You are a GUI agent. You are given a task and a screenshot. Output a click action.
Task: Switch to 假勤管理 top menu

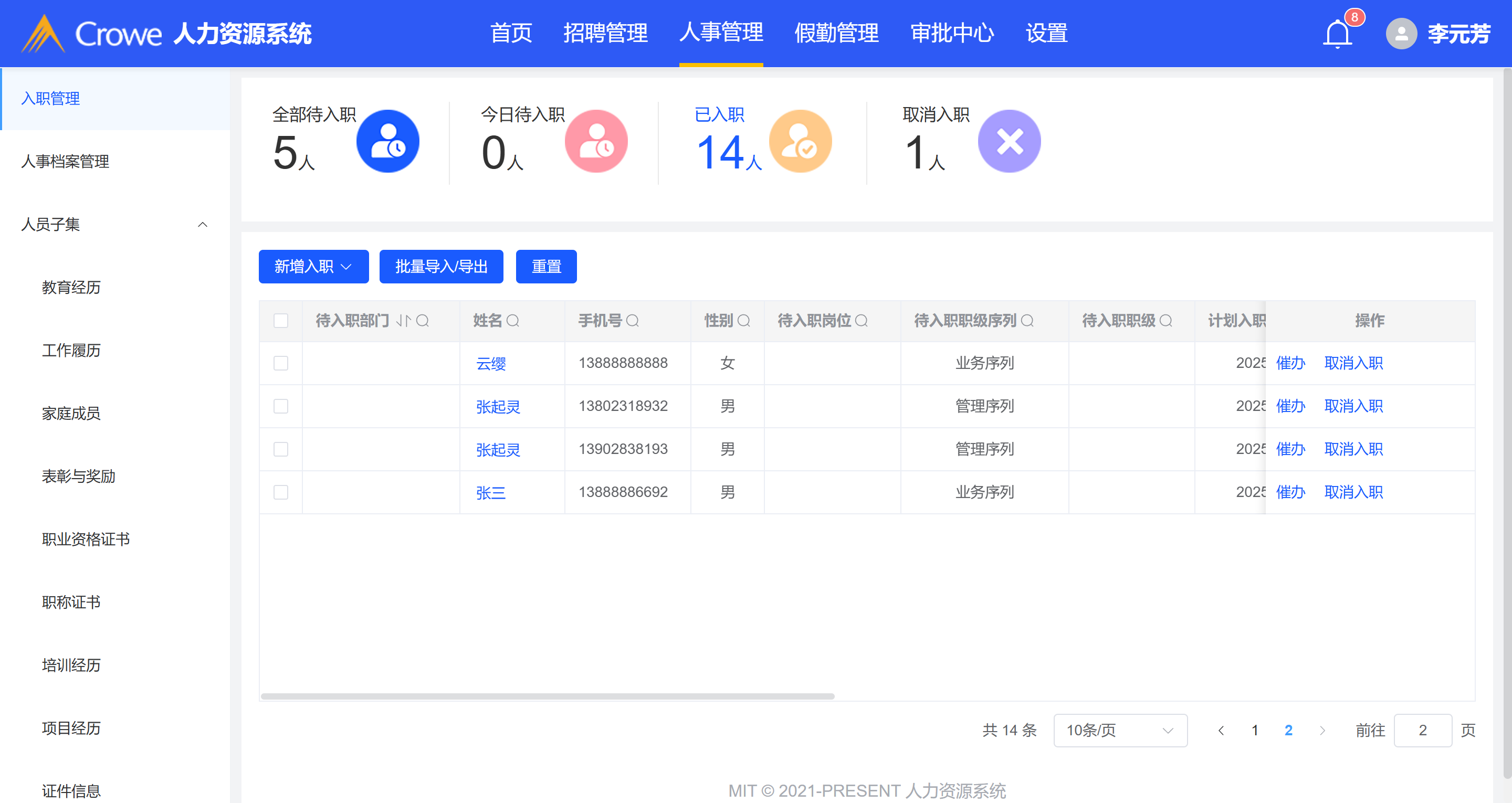pos(836,33)
